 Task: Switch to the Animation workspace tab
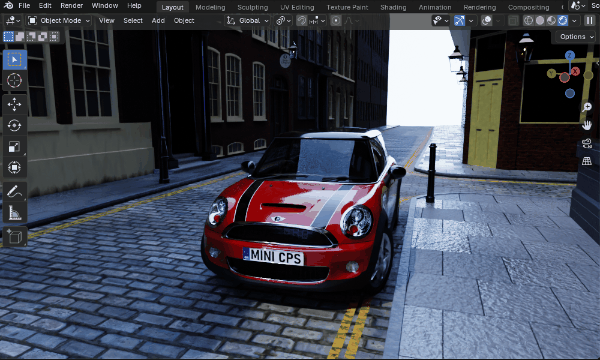(x=435, y=7)
